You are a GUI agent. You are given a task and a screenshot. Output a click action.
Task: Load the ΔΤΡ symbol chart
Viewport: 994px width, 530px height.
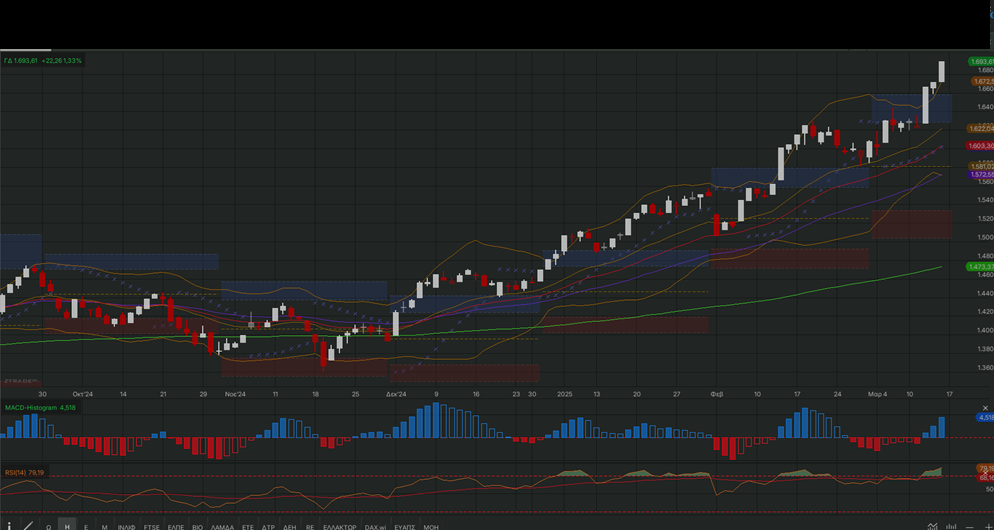pos(268,527)
